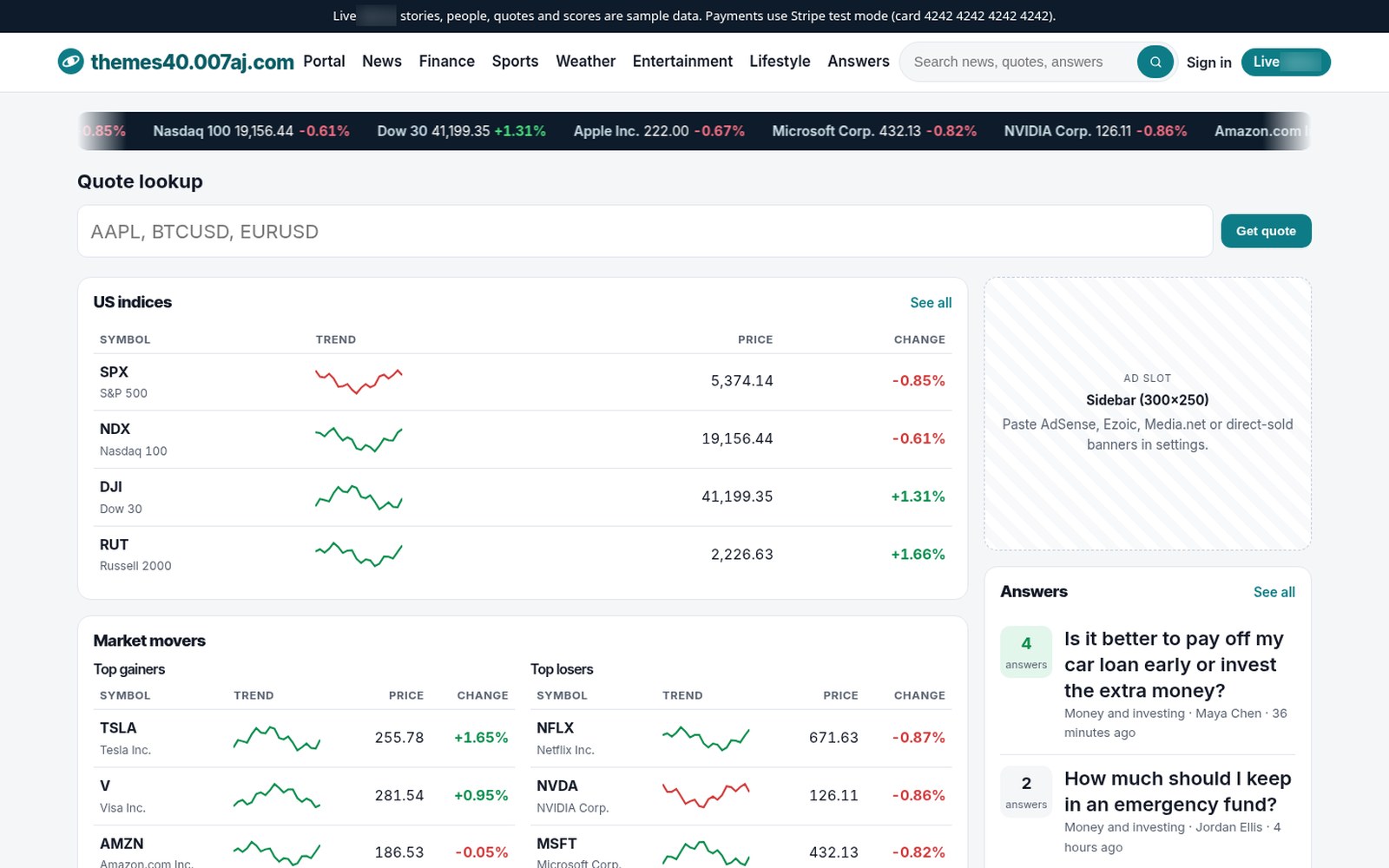Screen dimensions: 1389x868
Task: Click the CHANGE column header in US indices
Action: click(919, 339)
